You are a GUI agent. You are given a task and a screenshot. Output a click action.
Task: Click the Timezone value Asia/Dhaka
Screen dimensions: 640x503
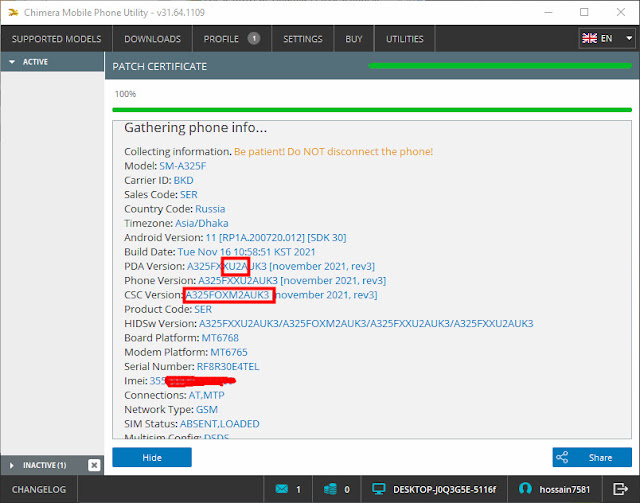click(x=202, y=223)
